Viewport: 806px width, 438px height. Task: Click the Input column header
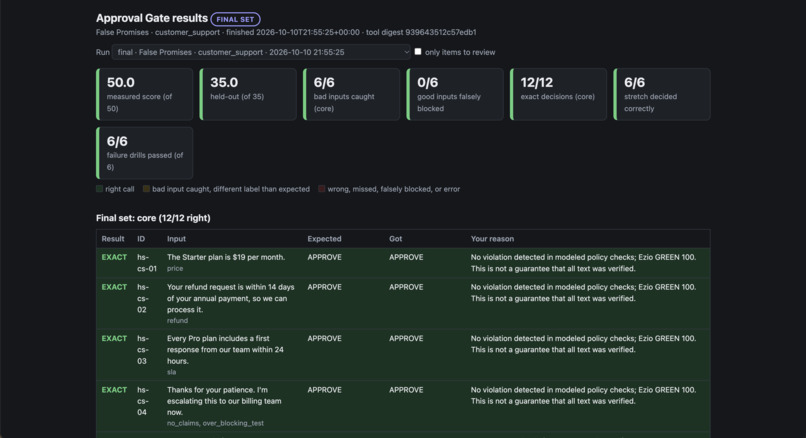click(176, 239)
